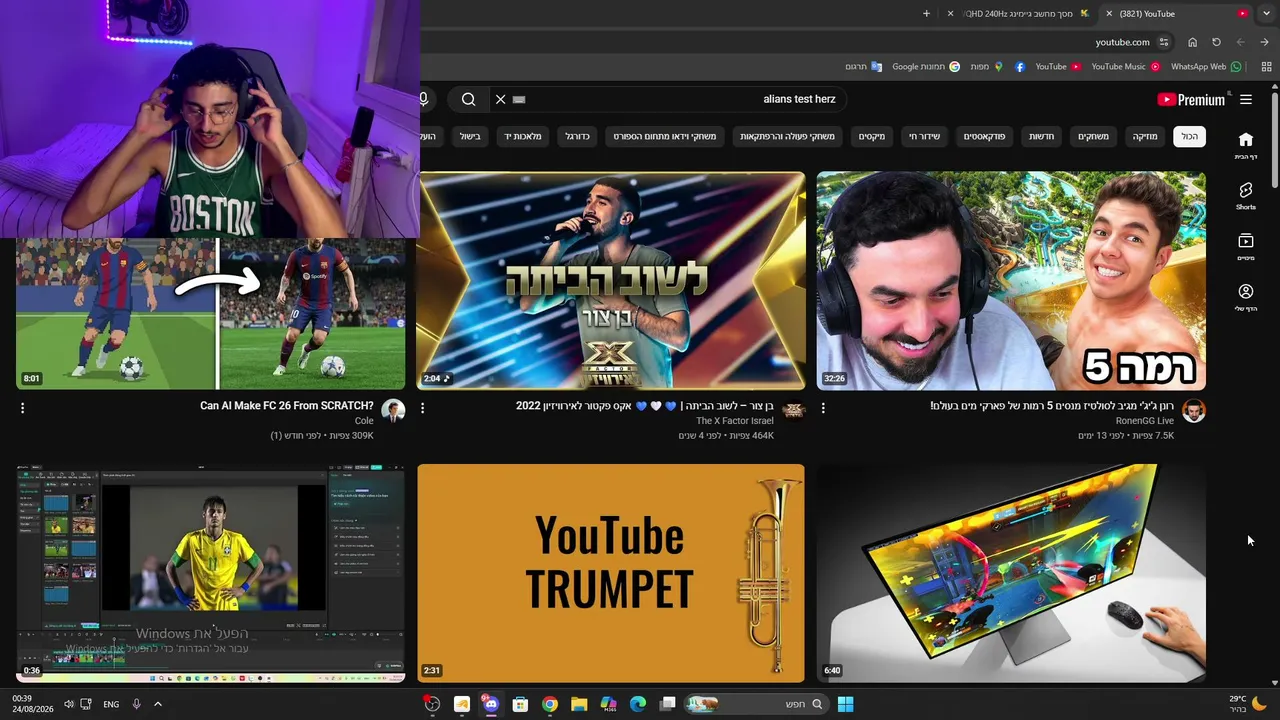Open the volume control in system tray
Screen dimensions: 1280x720
tap(69, 704)
